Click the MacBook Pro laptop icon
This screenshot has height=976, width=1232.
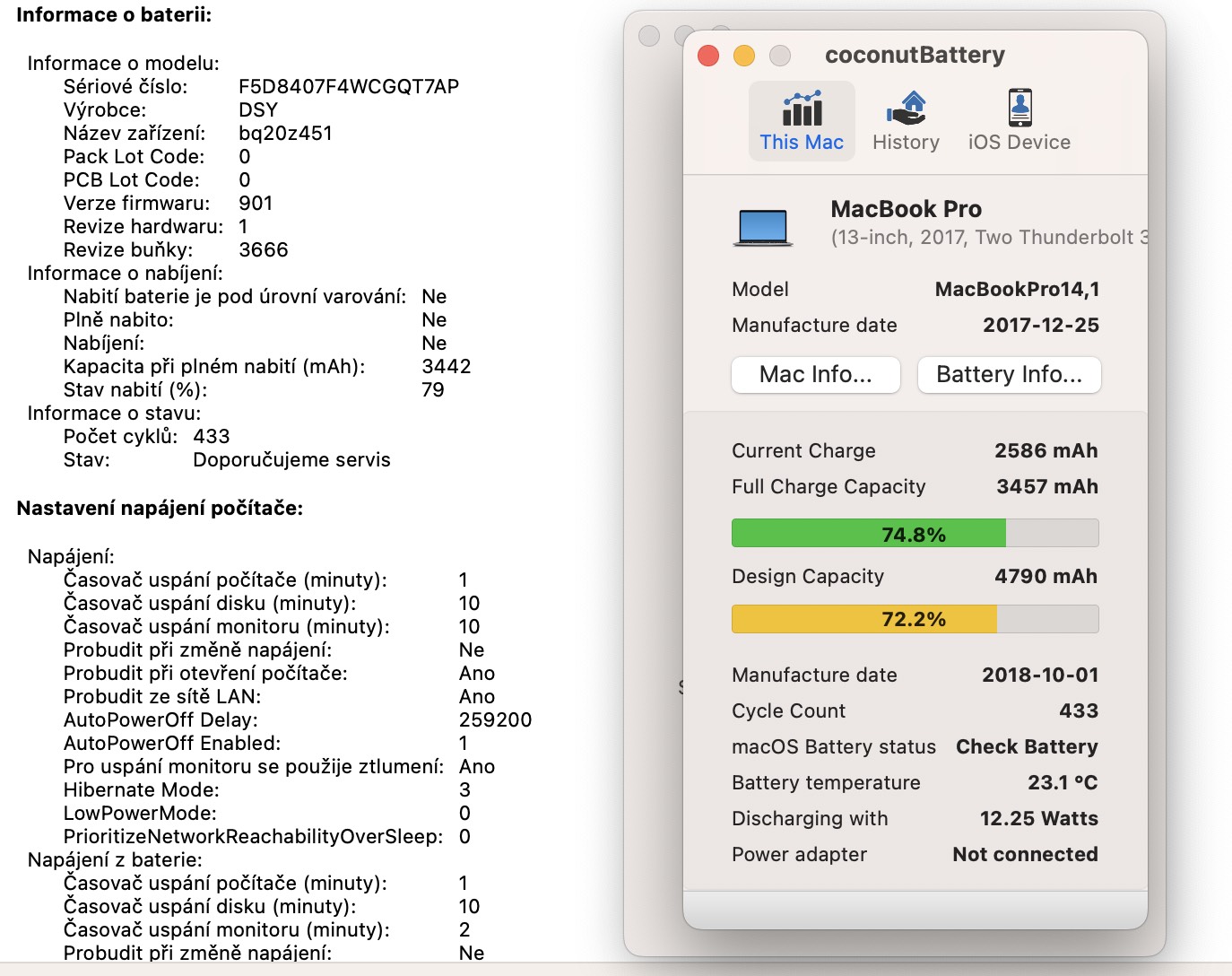762,227
